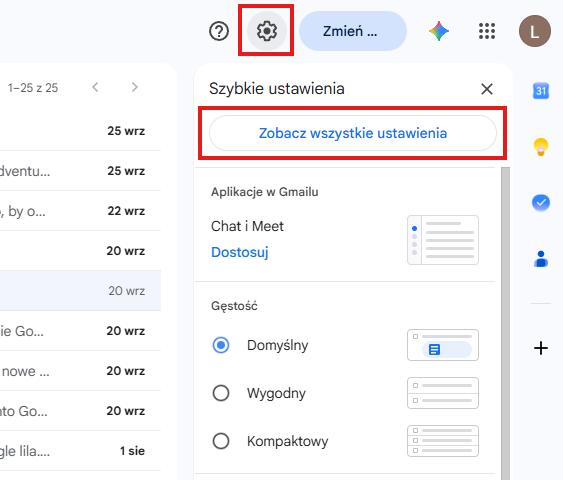
Task: Go to newer messages arrow
Action: (95, 87)
